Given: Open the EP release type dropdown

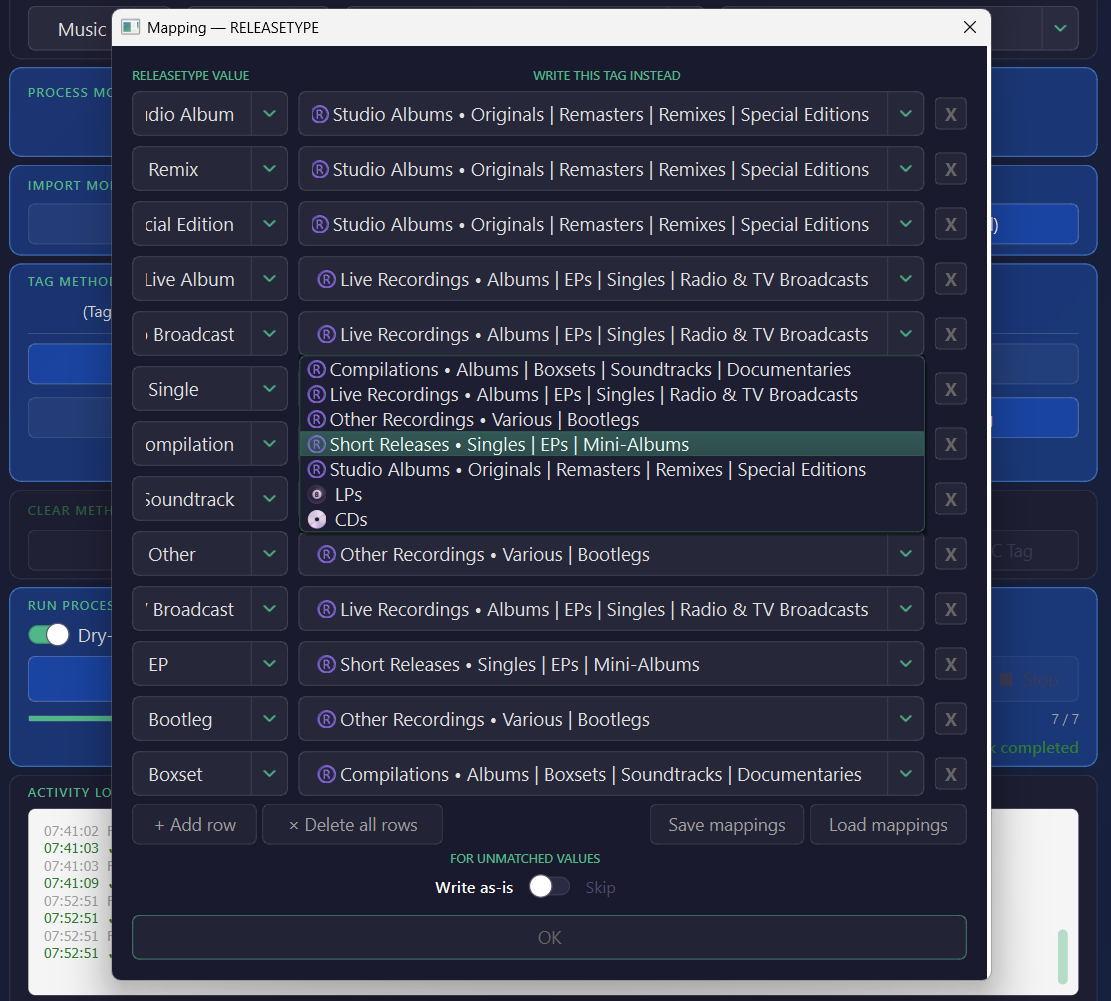Looking at the screenshot, I should [x=269, y=664].
